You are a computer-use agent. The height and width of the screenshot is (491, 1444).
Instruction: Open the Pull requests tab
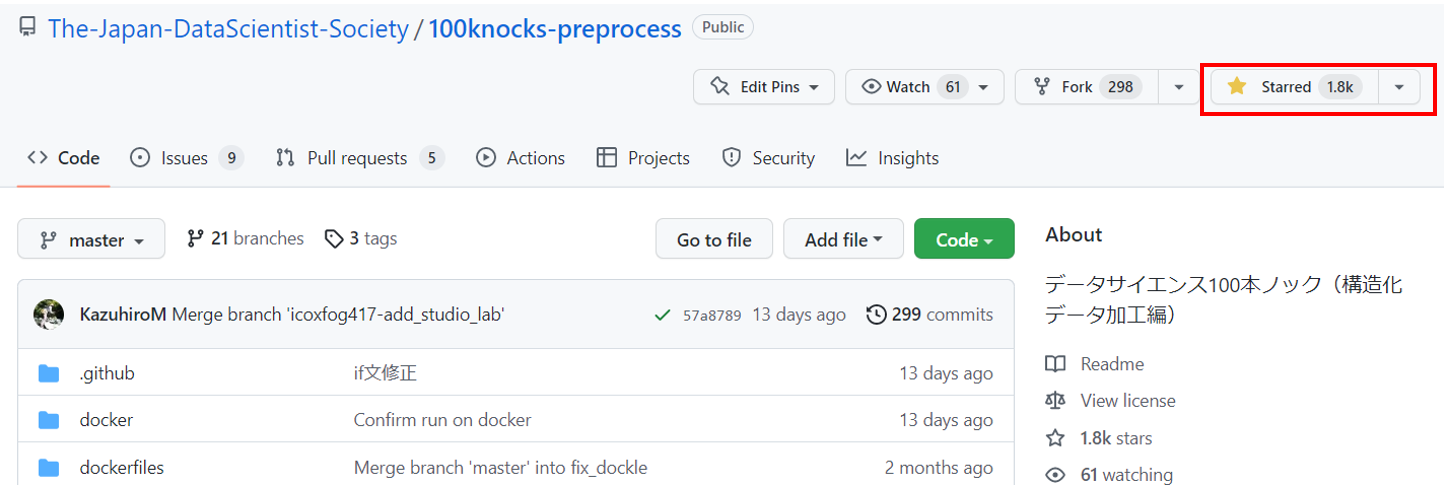pyautogui.click(x=358, y=158)
